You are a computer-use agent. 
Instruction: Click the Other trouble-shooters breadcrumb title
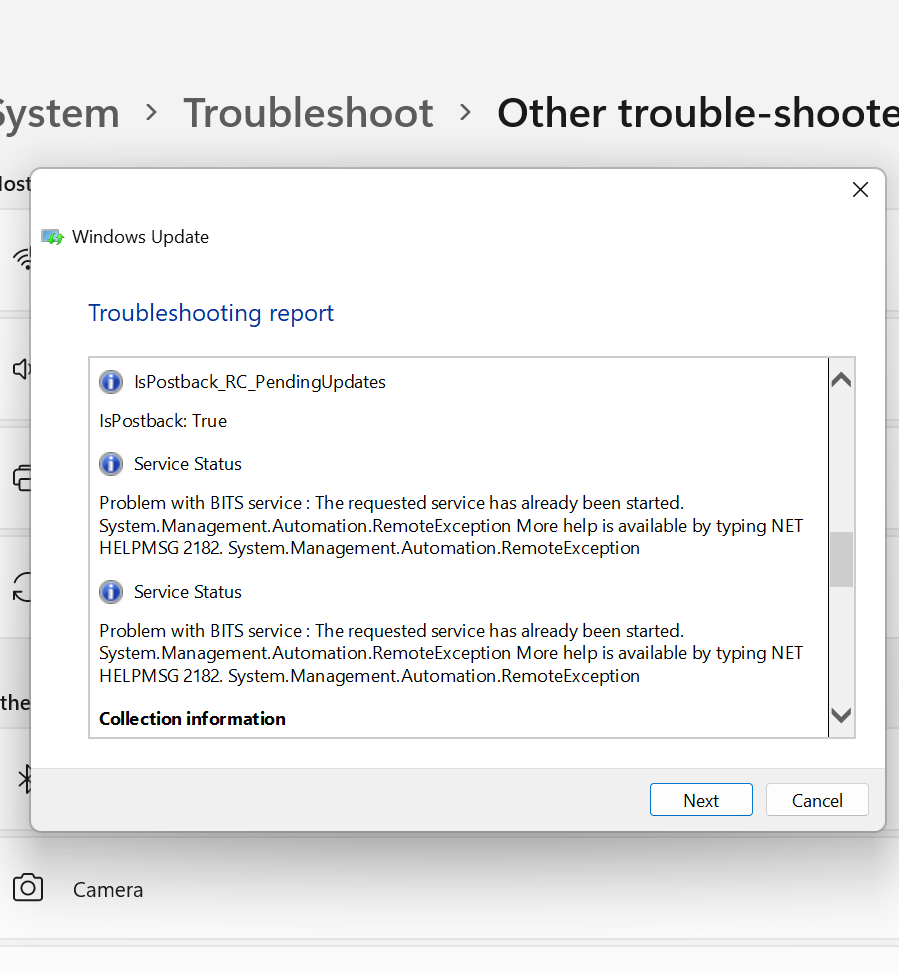(x=698, y=113)
